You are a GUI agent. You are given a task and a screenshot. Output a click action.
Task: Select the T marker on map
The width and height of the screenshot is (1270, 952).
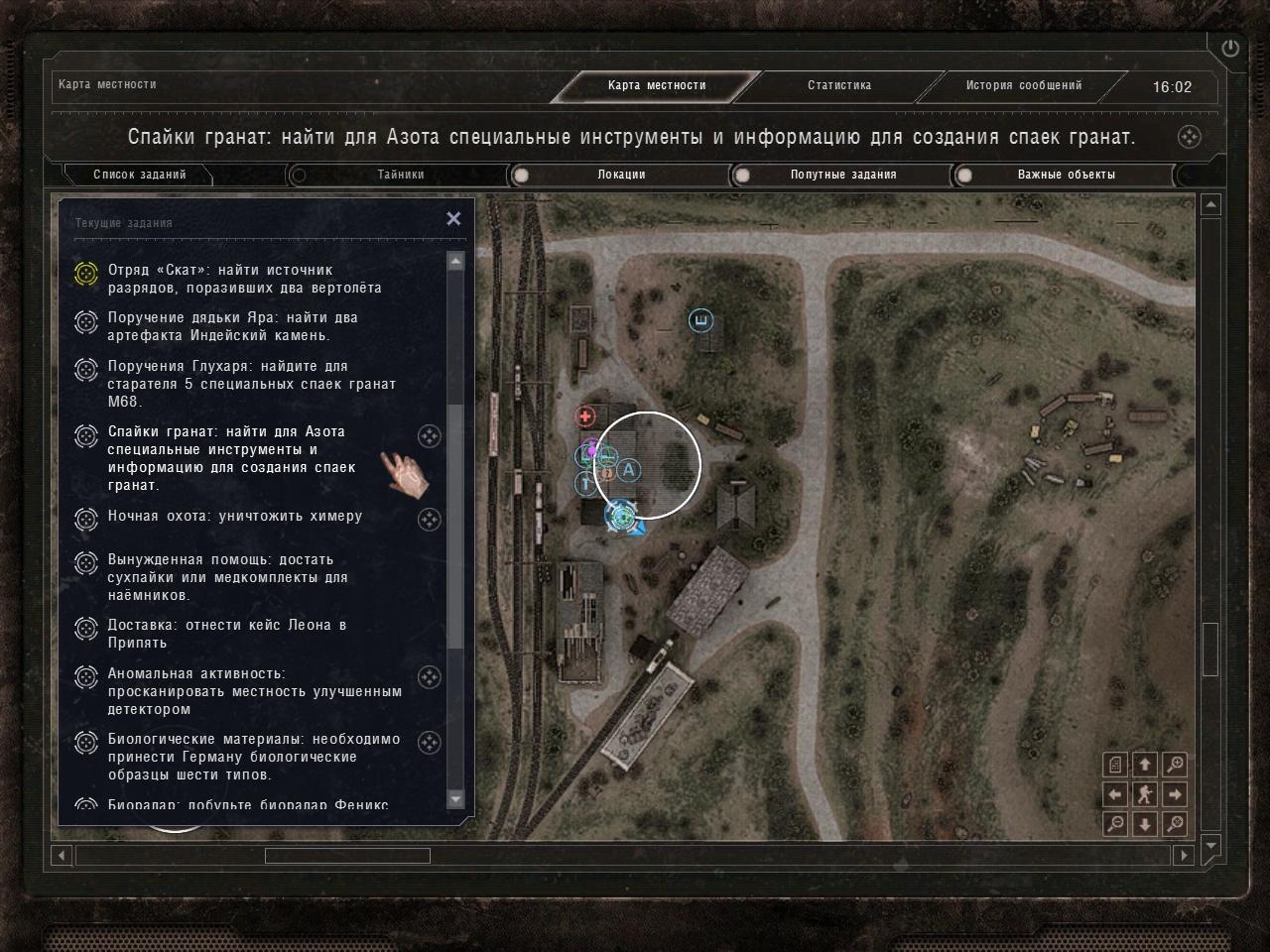[x=585, y=484]
